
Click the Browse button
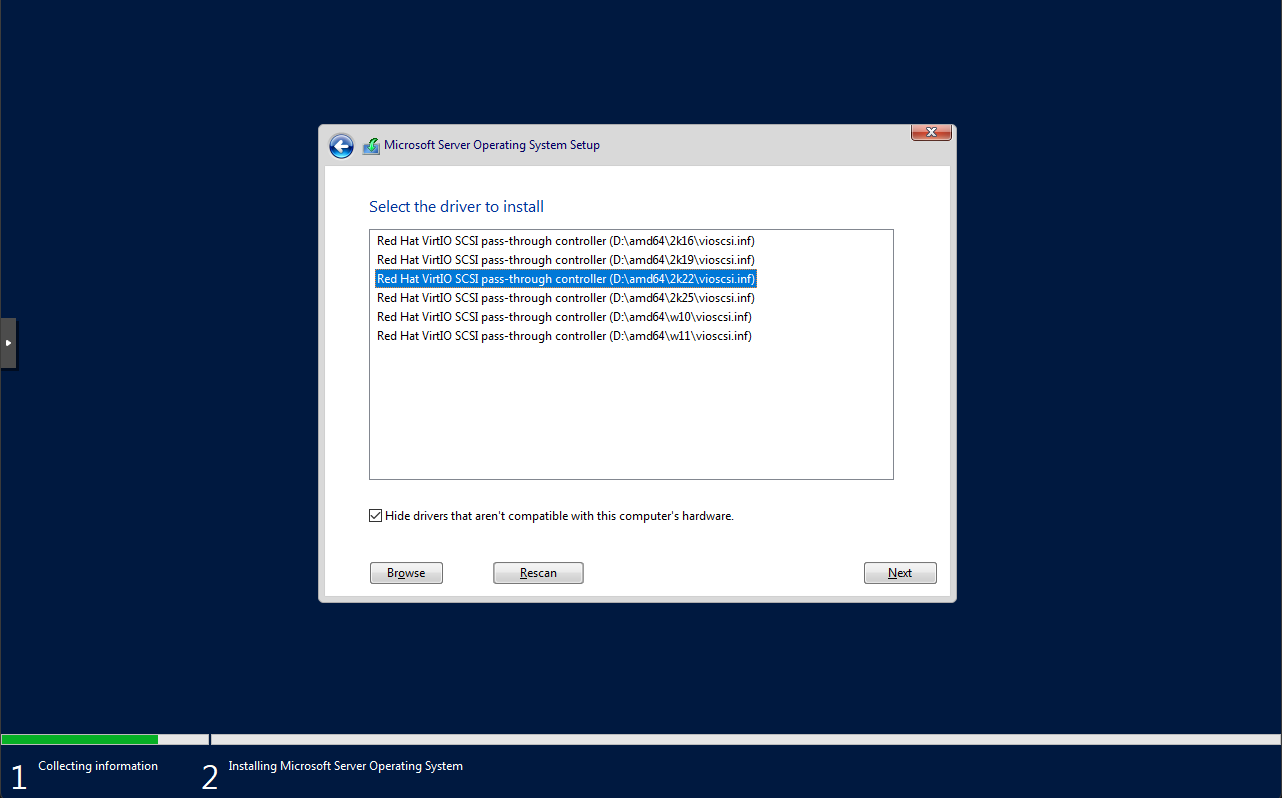406,573
